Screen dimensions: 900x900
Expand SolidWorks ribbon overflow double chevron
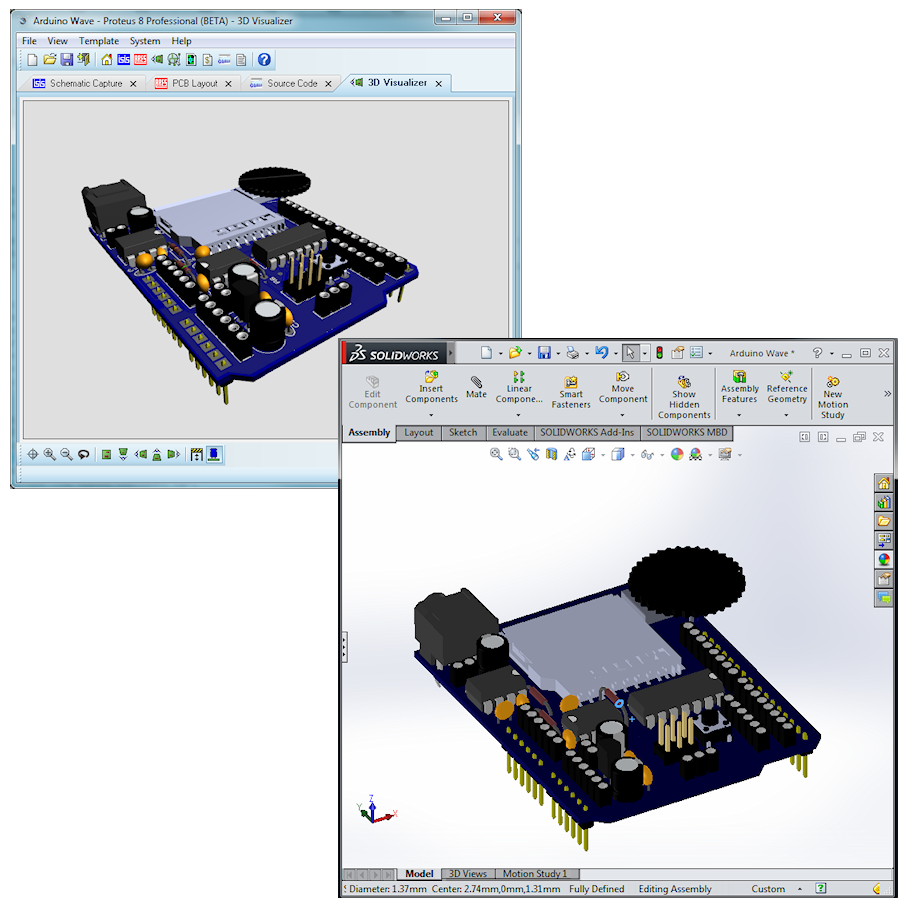coord(887,394)
